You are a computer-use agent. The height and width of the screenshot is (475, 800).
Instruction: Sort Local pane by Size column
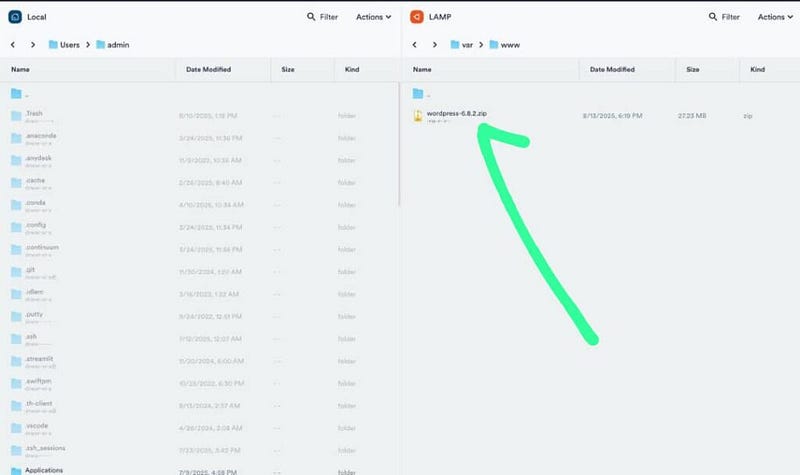[288, 69]
